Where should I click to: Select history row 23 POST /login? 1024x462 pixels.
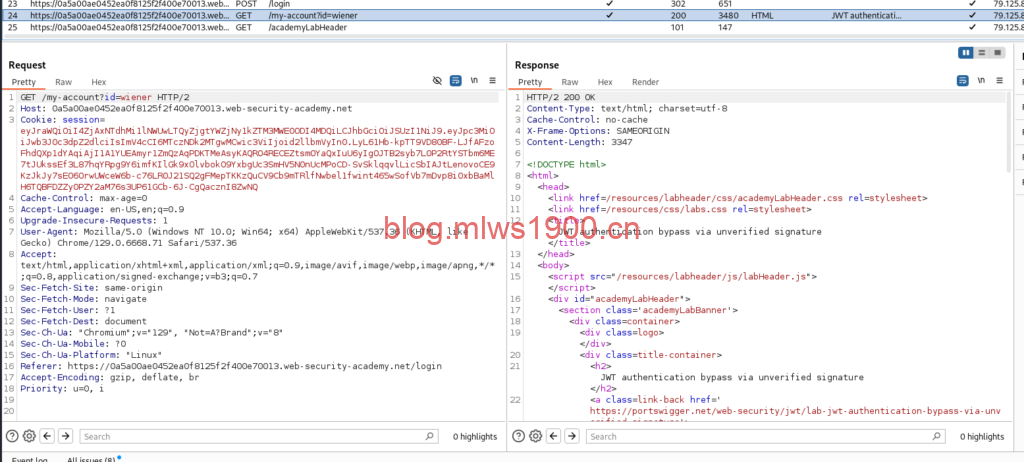click(x=512, y=3)
